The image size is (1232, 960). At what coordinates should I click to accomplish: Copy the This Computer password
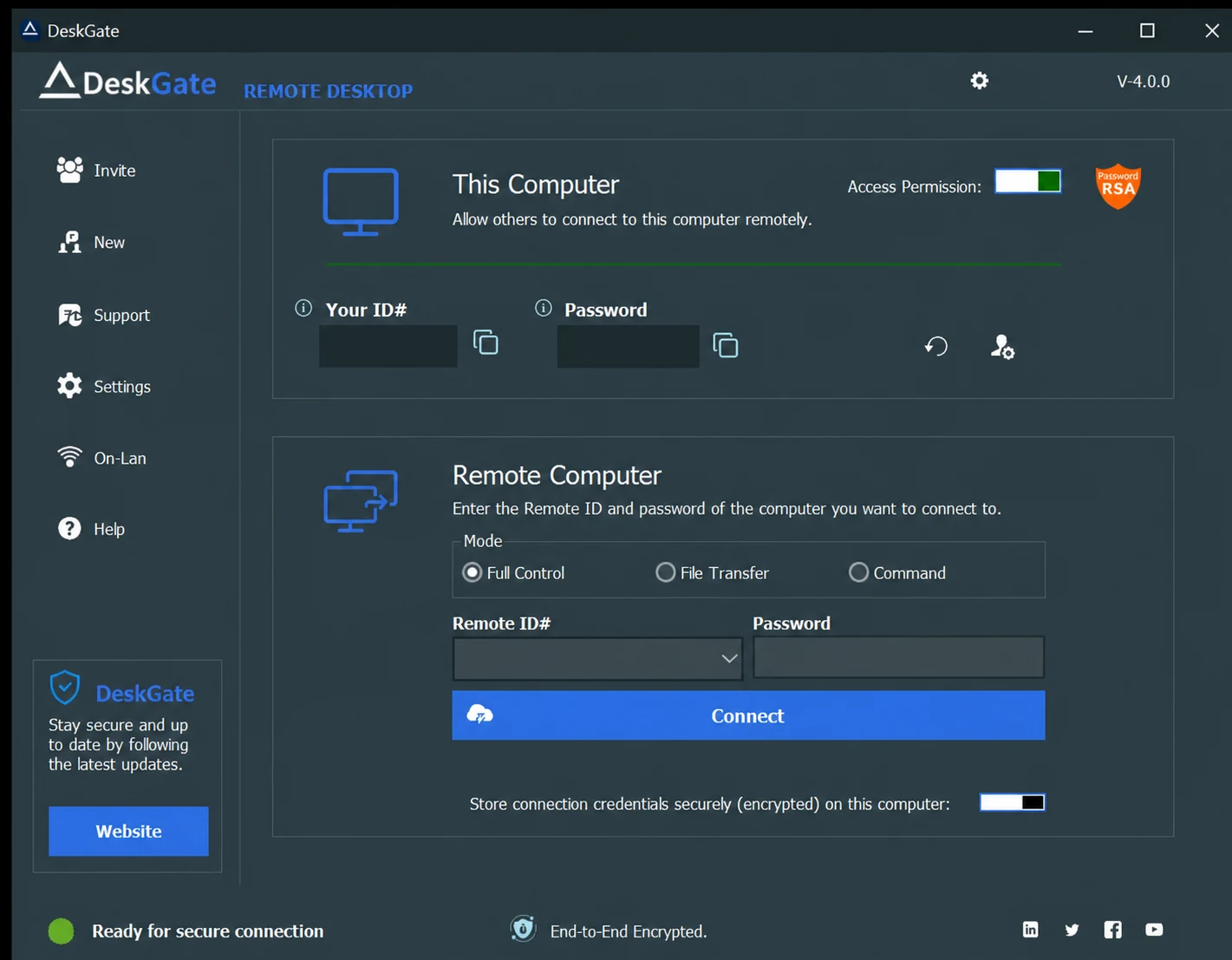(725, 345)
